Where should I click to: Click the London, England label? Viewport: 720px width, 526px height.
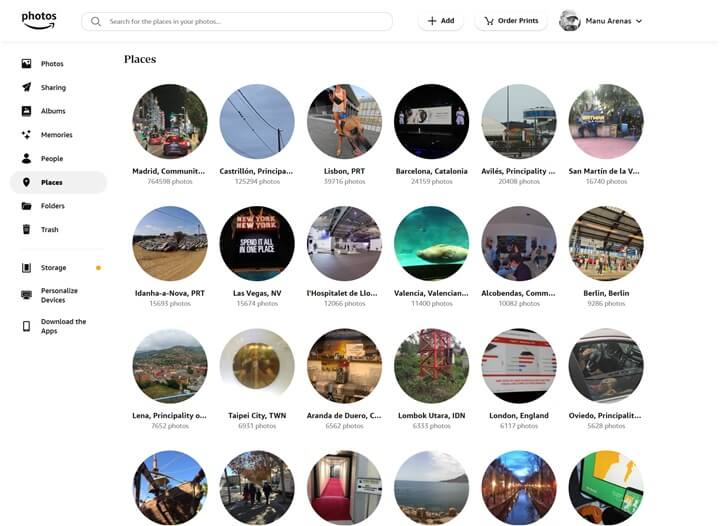519,415
